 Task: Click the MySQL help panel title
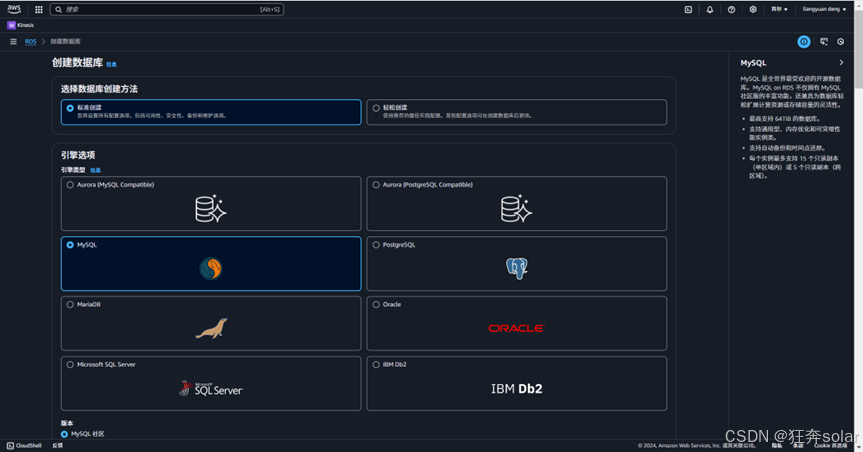click(753, 63)
